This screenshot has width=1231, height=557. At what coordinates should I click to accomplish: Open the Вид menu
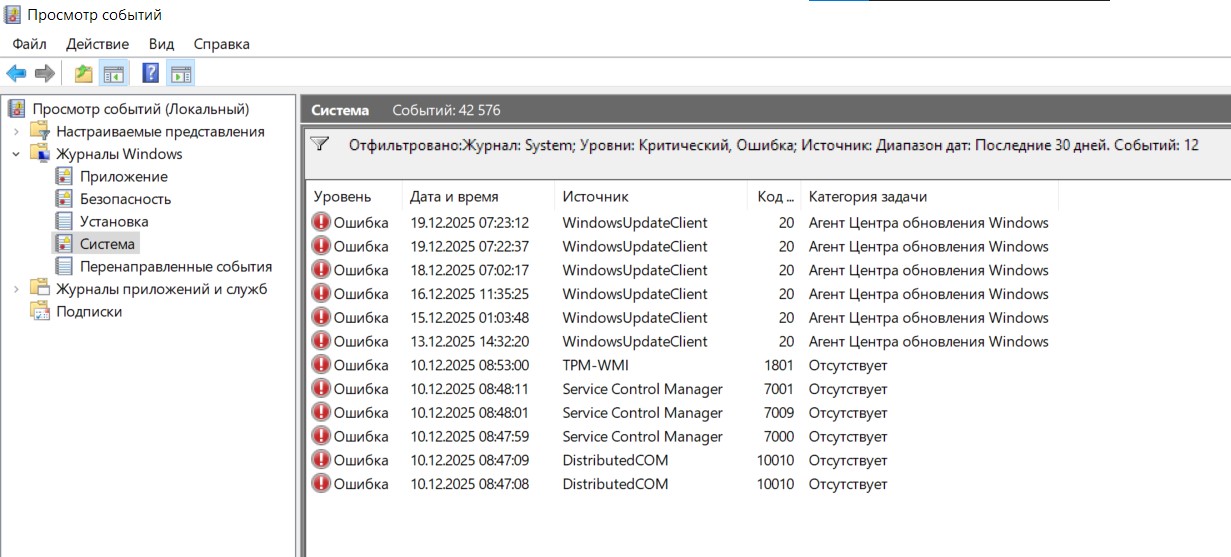tap(161, 44)
